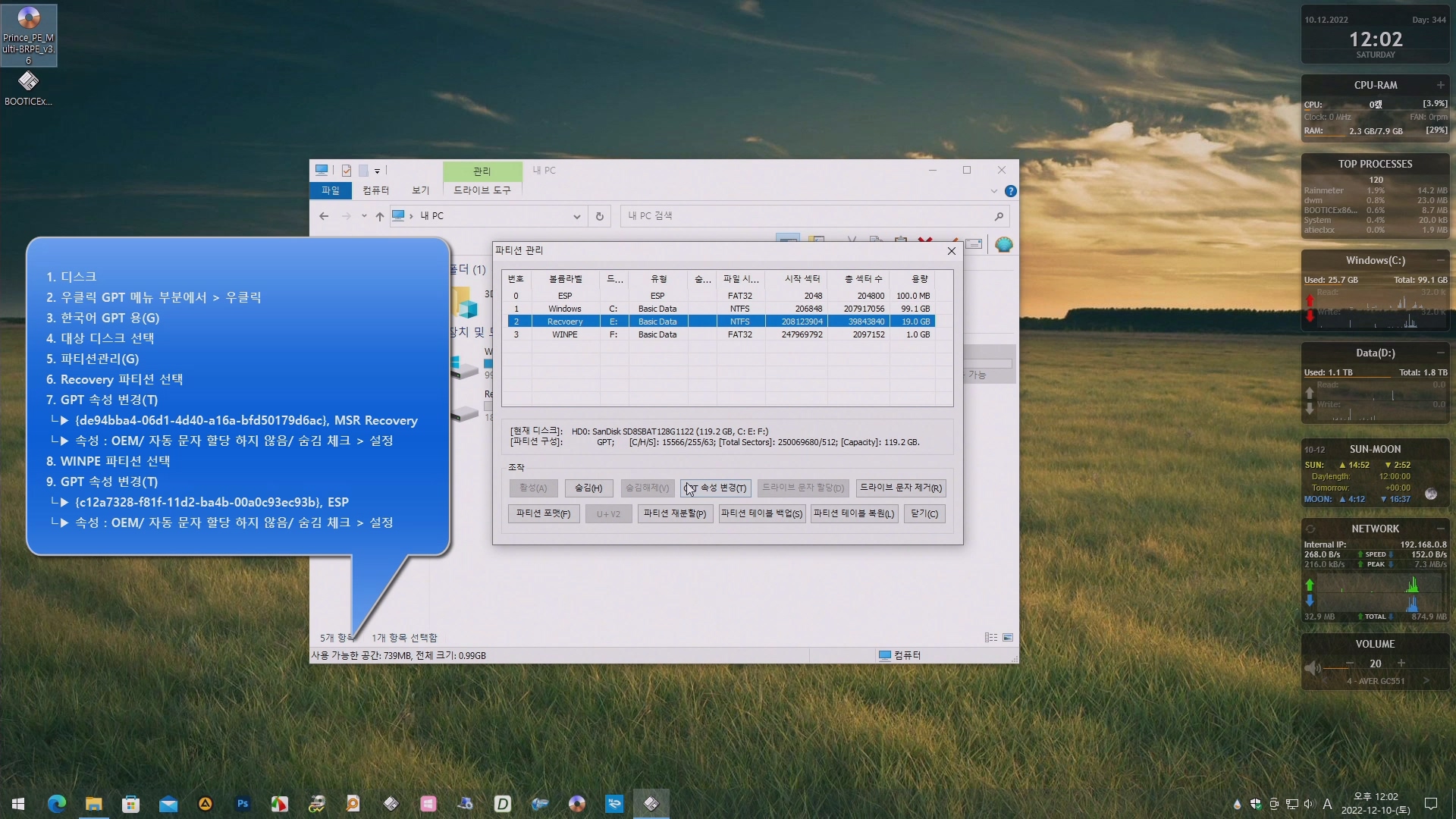Image resolution: width=1456 pixels, height=819 pixels.
Task: Click the GPT 속성 변경(T) button
Action: click(x=716, y=488)
